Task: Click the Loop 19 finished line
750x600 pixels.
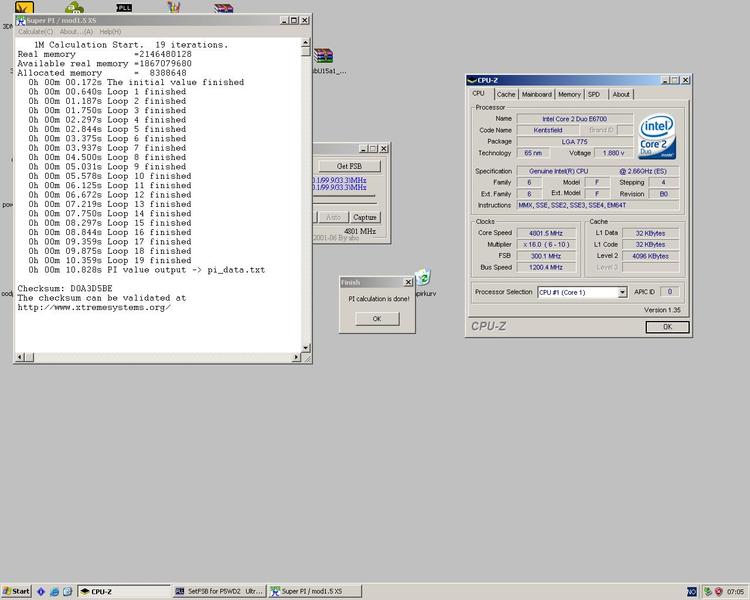Action: pos(110,260)
